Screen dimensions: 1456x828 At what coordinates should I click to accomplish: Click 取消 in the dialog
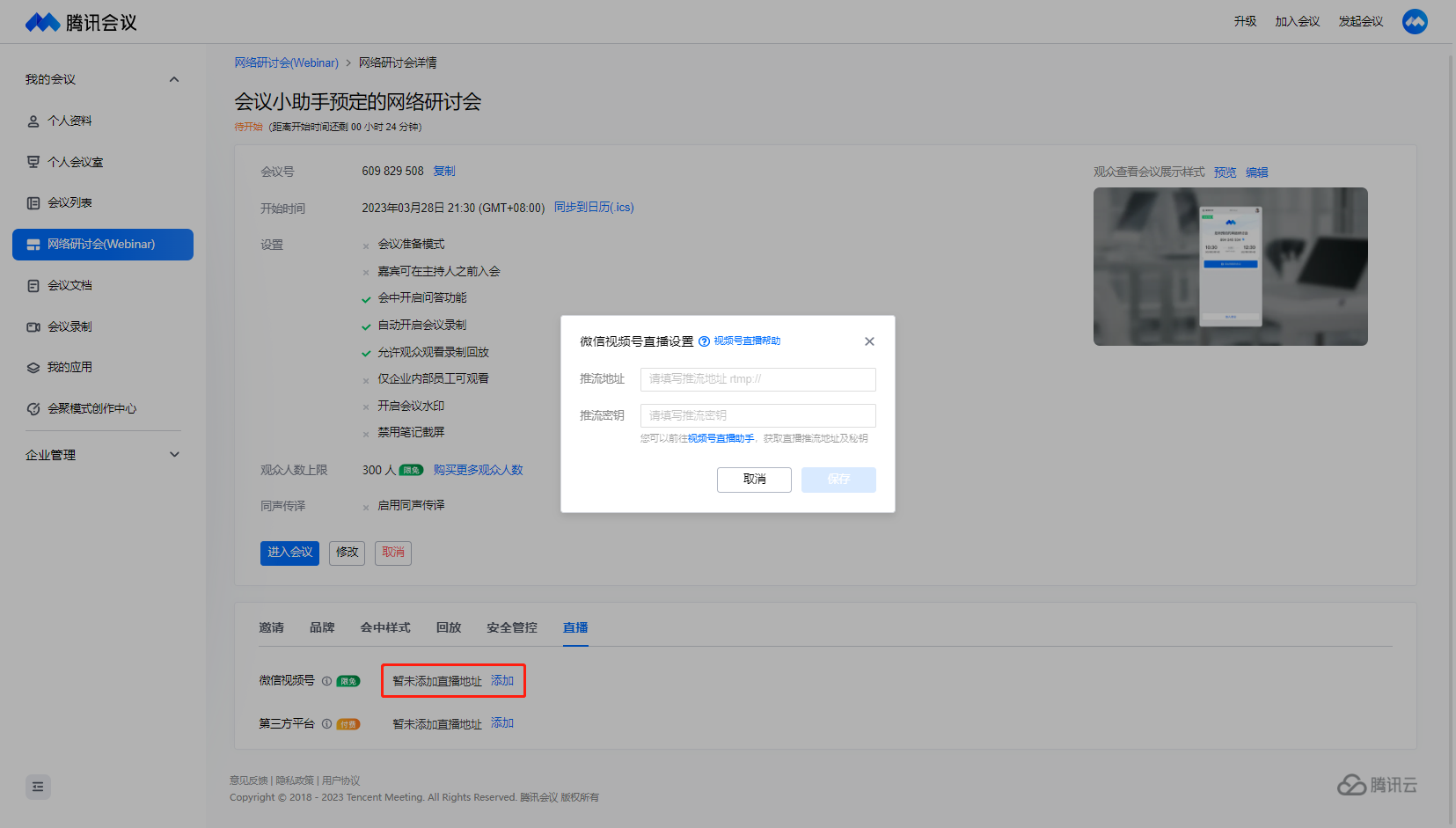754,480
